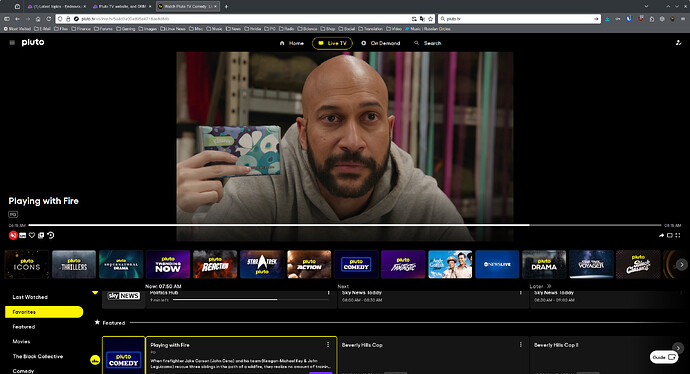Open the hamburger menu beside pluto logo

click(12, 43)
